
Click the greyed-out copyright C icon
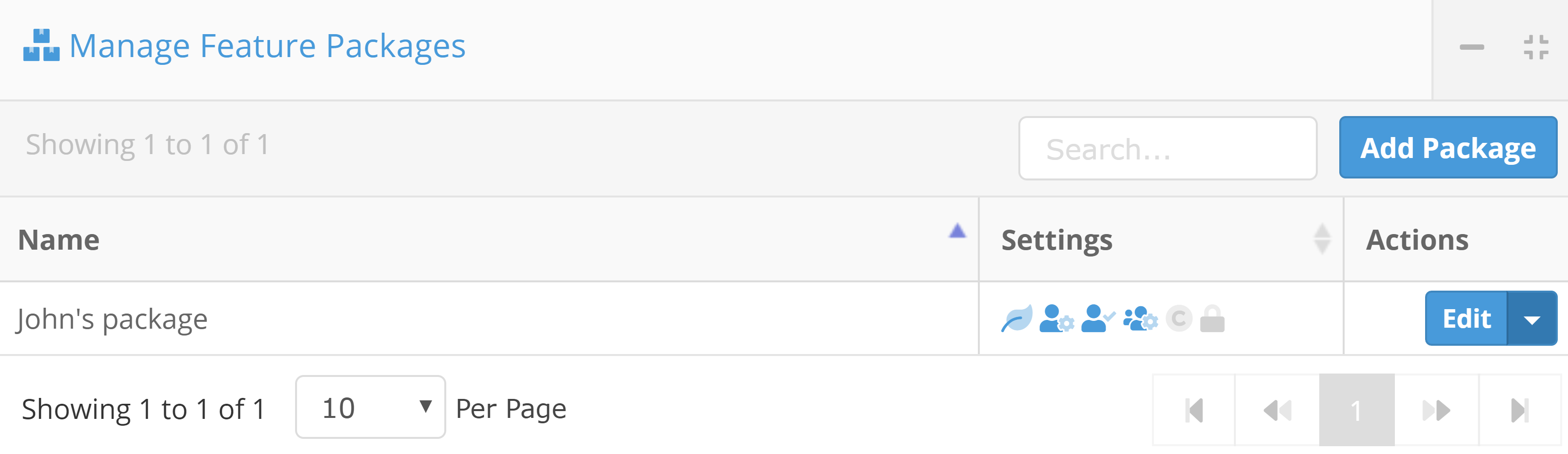(x=1178, y=318)
